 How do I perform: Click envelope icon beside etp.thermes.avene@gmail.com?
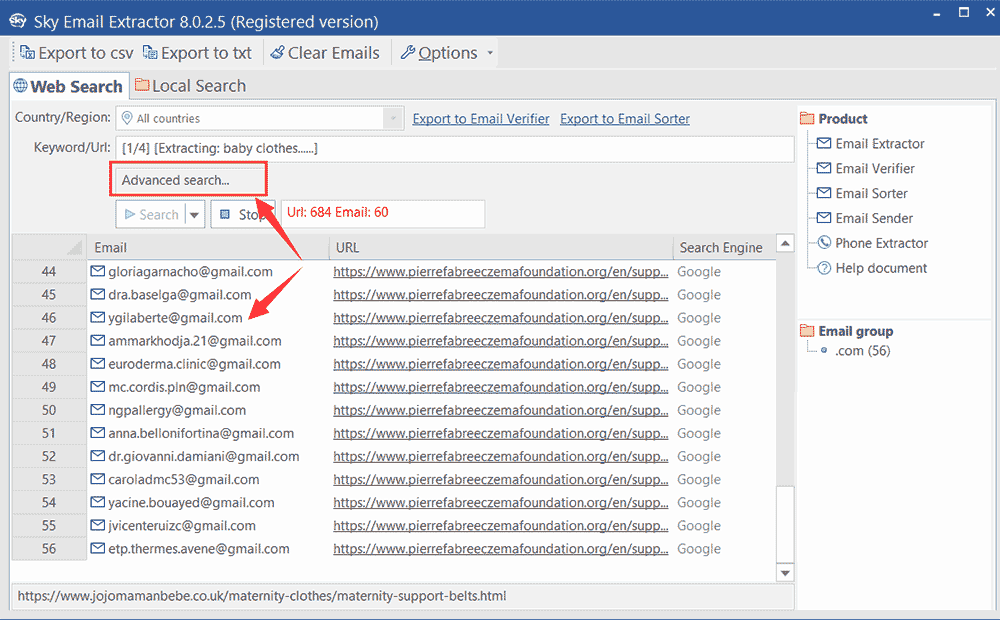(98, 549)
